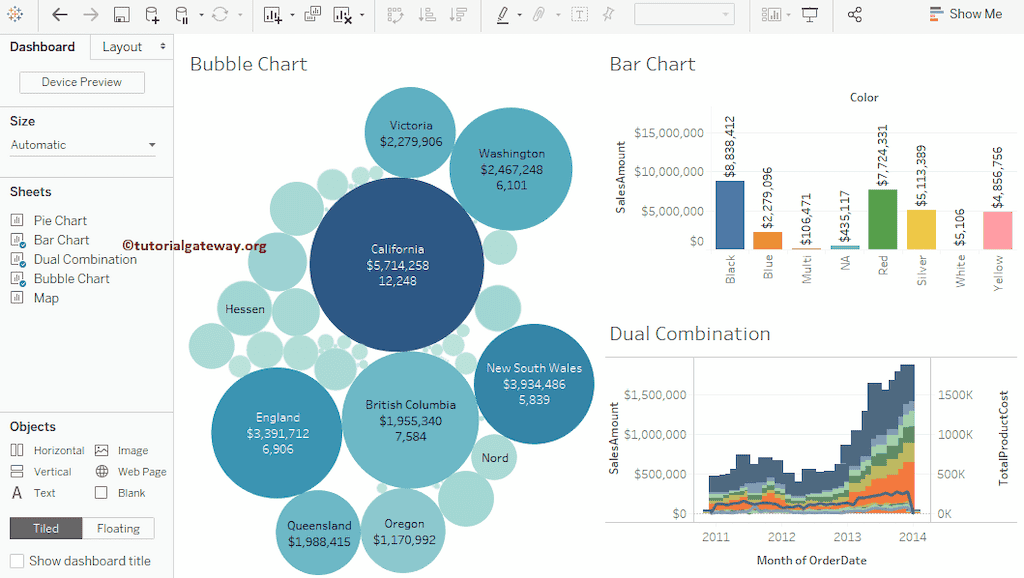
Task: Switch layout mode to Floating
Action: [118, 528]
